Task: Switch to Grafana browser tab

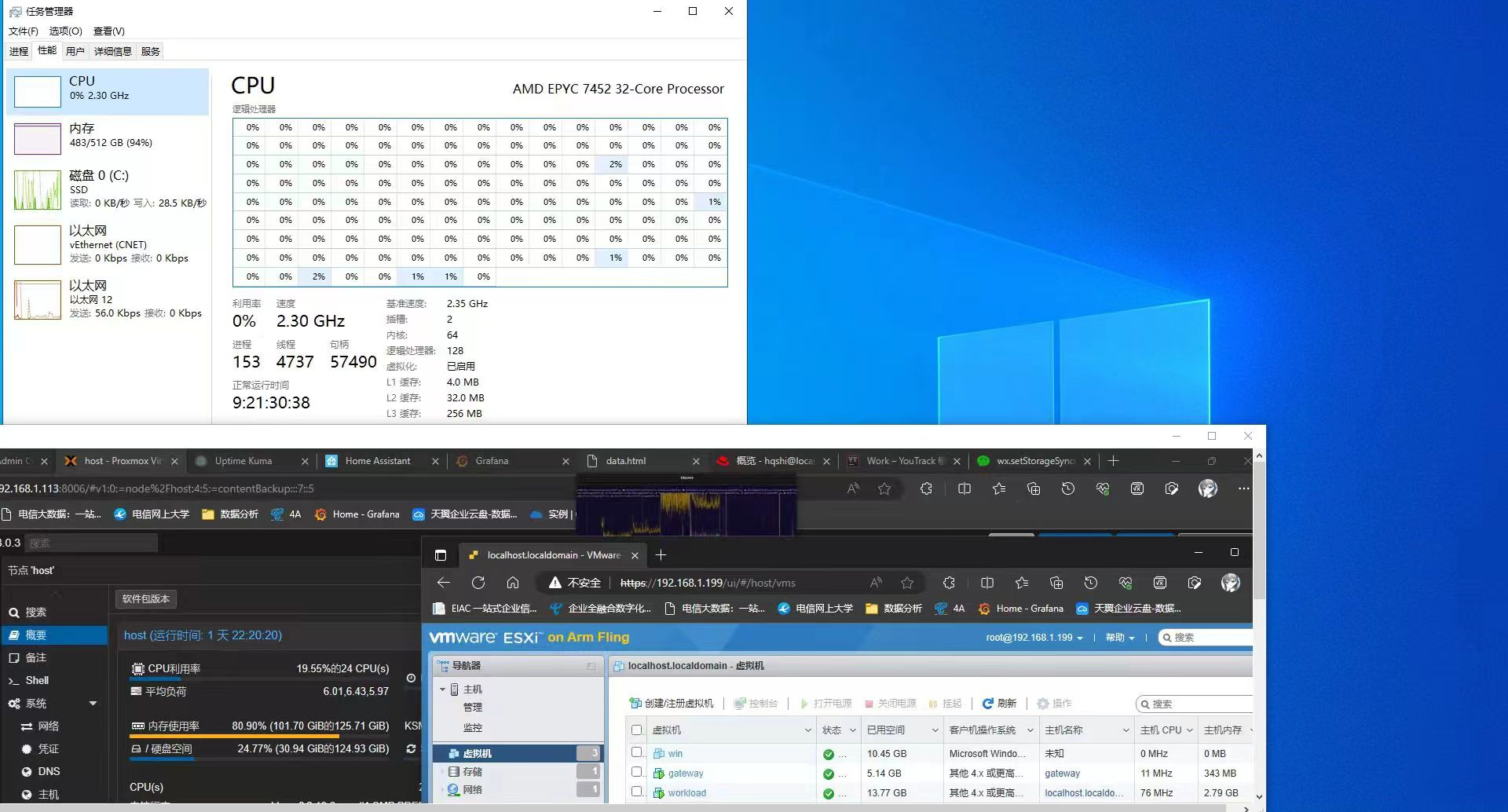Action: 492,461
